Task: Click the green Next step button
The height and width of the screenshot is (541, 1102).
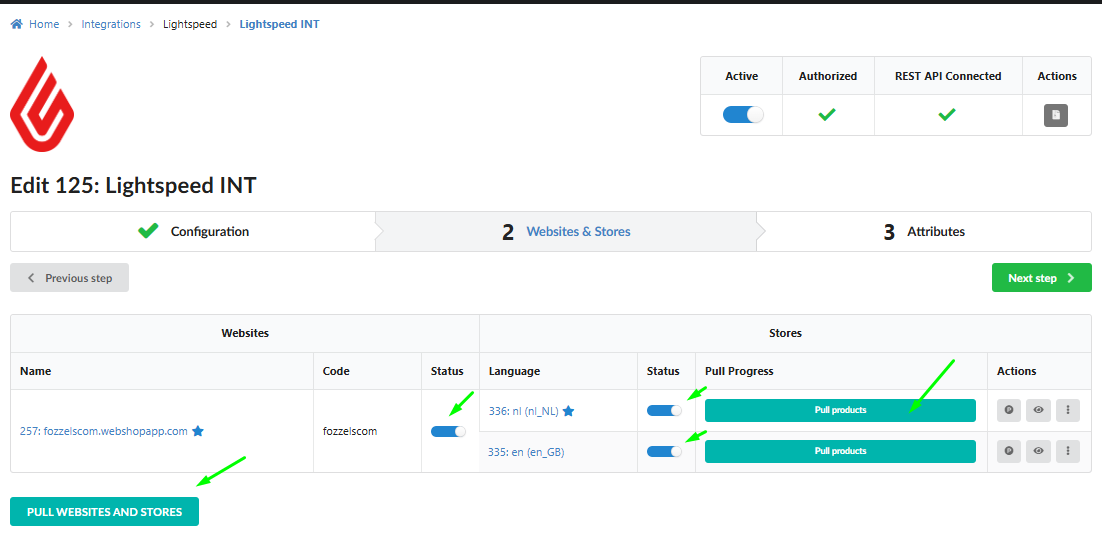Action: pyautogui.click(x=1042, y=278)
